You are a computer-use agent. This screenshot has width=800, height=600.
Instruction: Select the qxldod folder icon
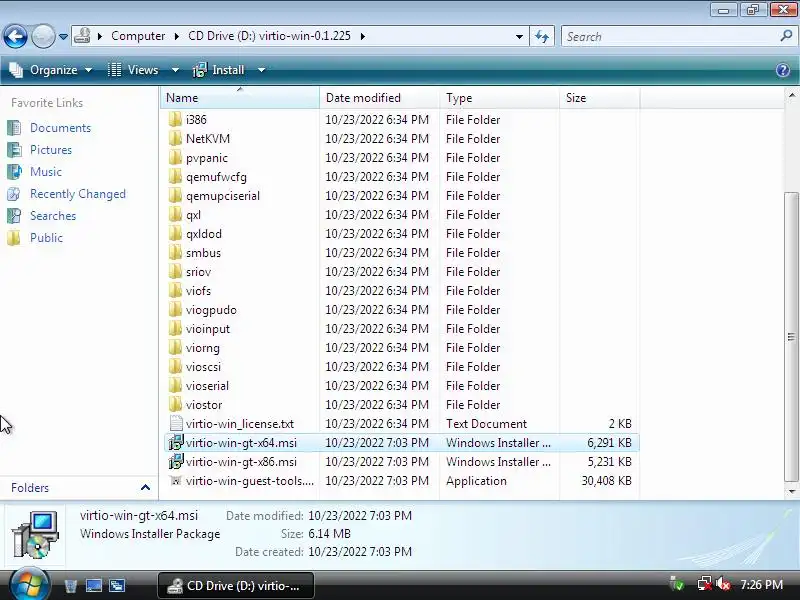tap(175, 234)
